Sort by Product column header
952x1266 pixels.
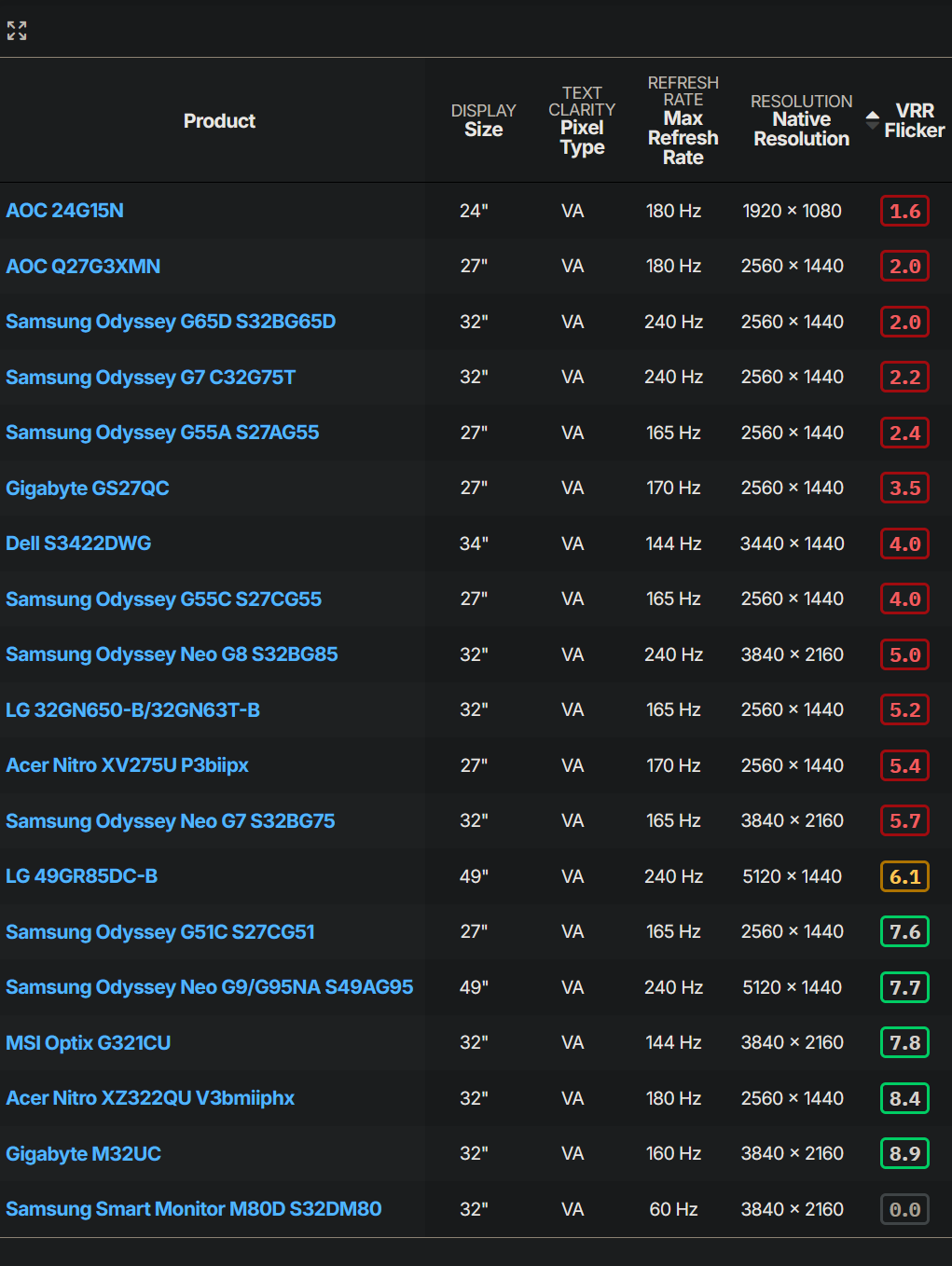coord(219,121)
